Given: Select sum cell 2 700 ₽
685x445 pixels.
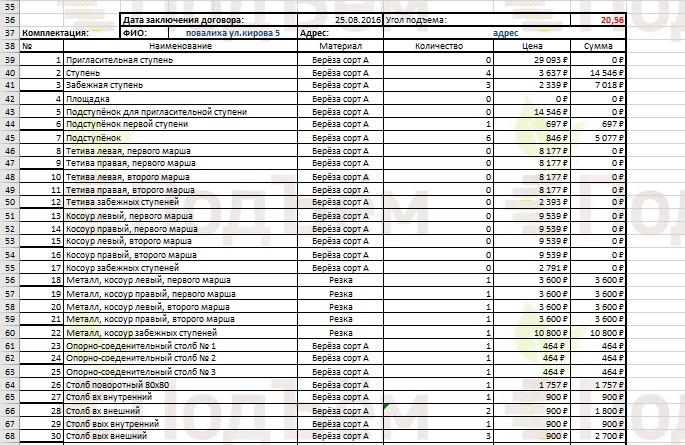Looking at the screenshot, I should (x=598, y=436).
